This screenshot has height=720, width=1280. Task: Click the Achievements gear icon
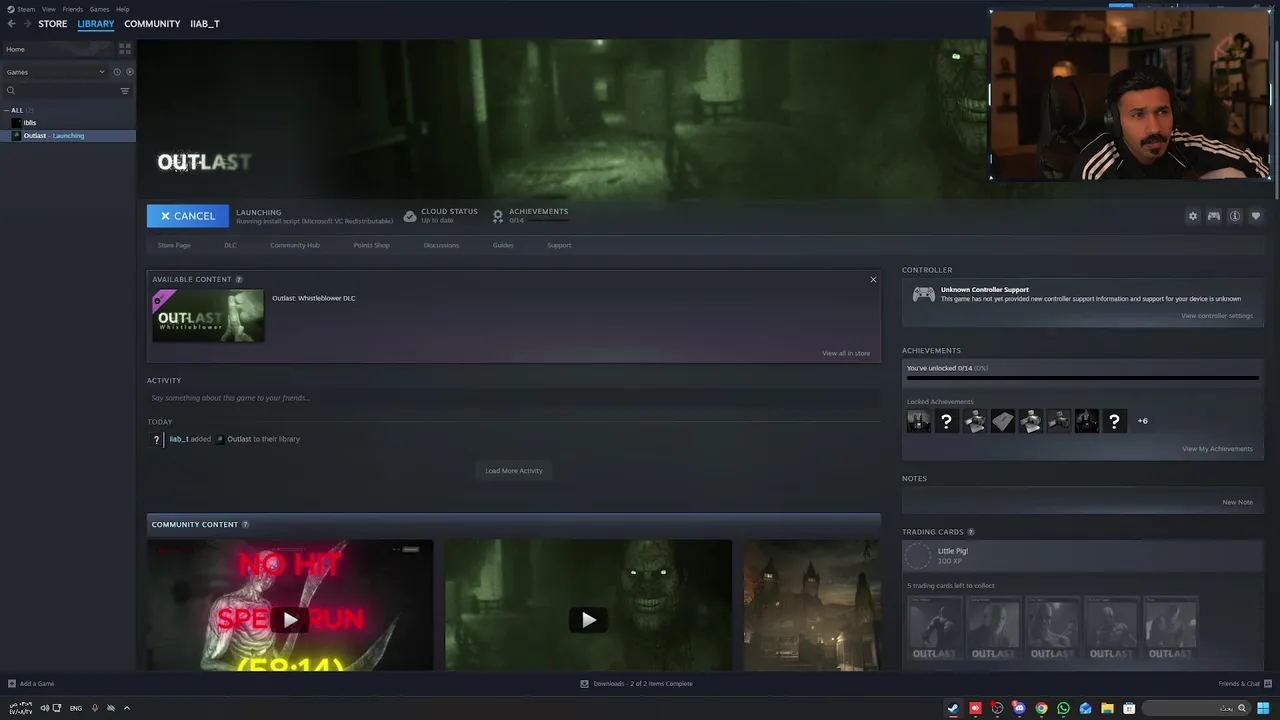click(497, 216)
